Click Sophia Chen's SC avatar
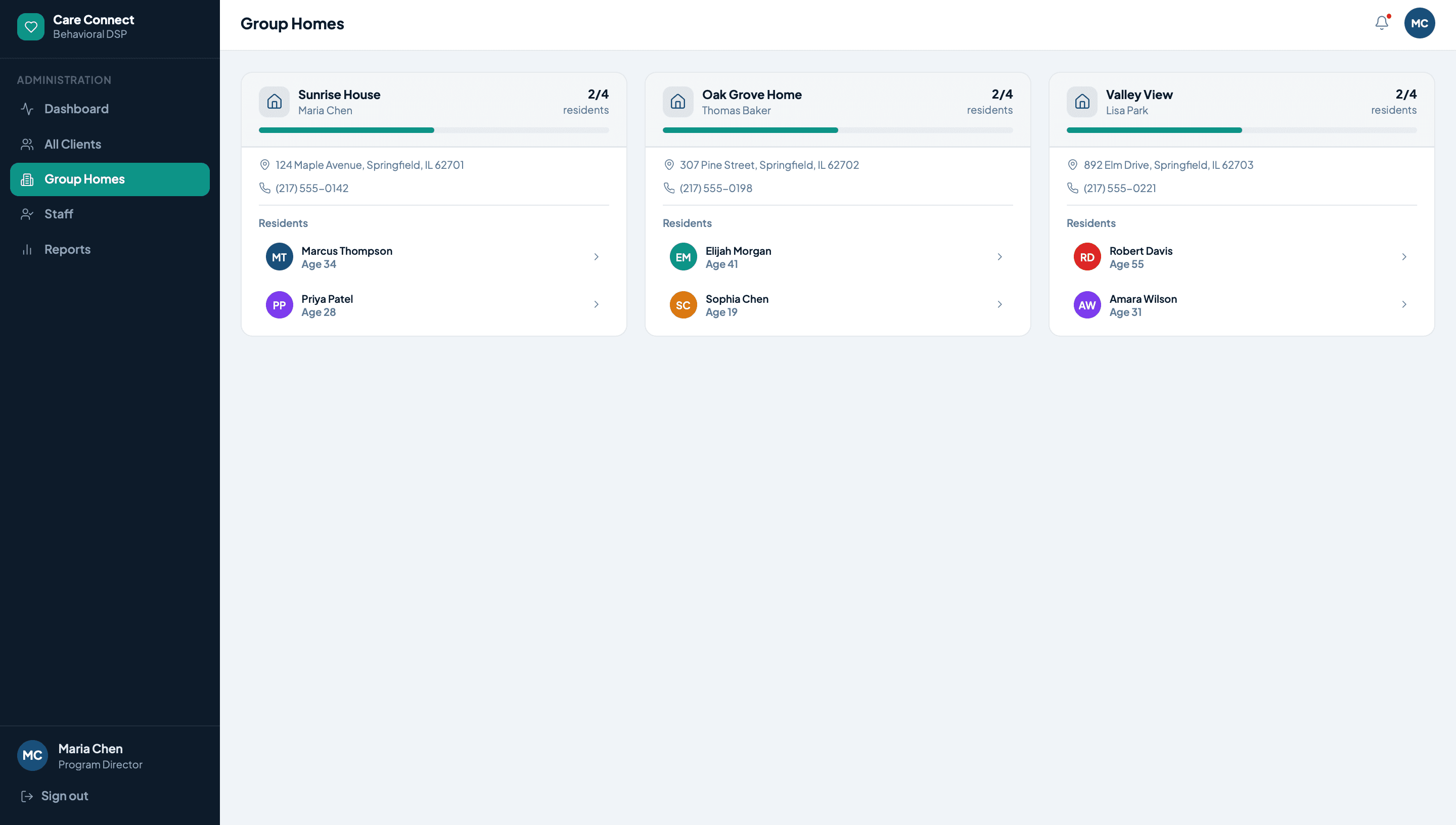1456x825 pixels. point(683,305)
